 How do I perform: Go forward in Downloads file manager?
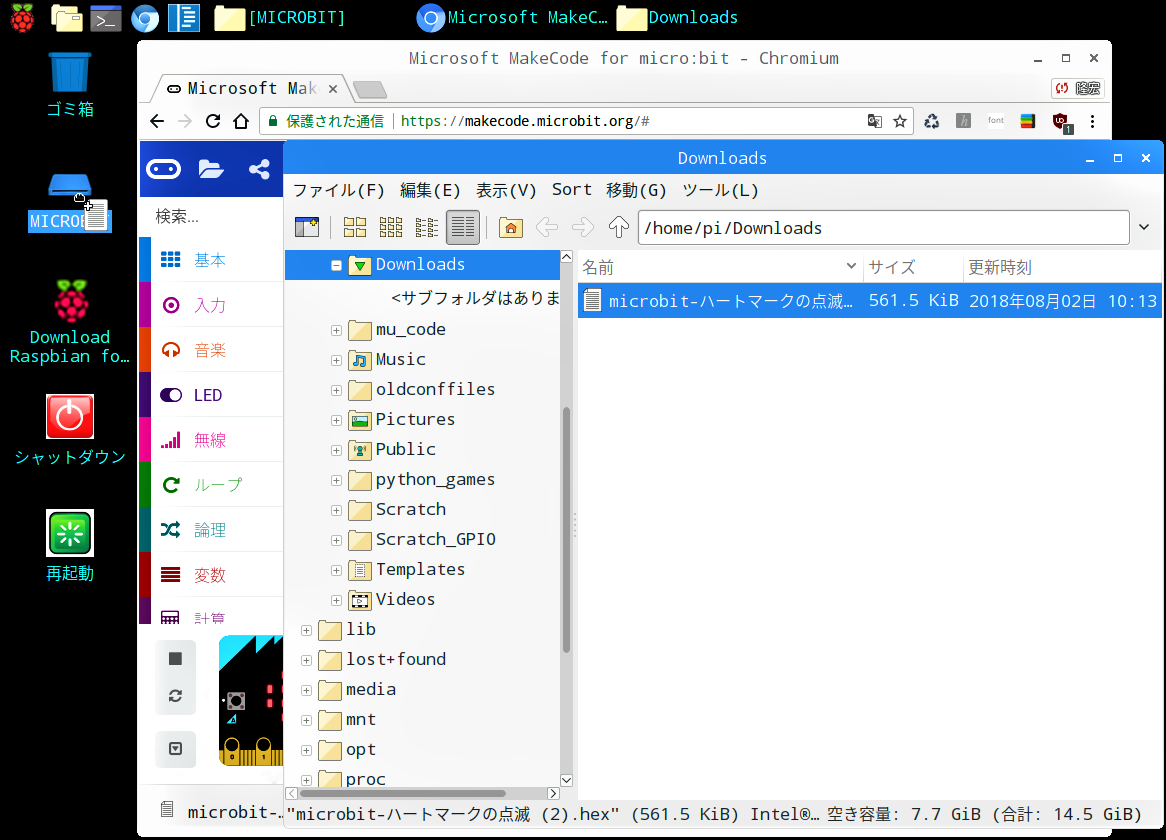pos(582,227)
